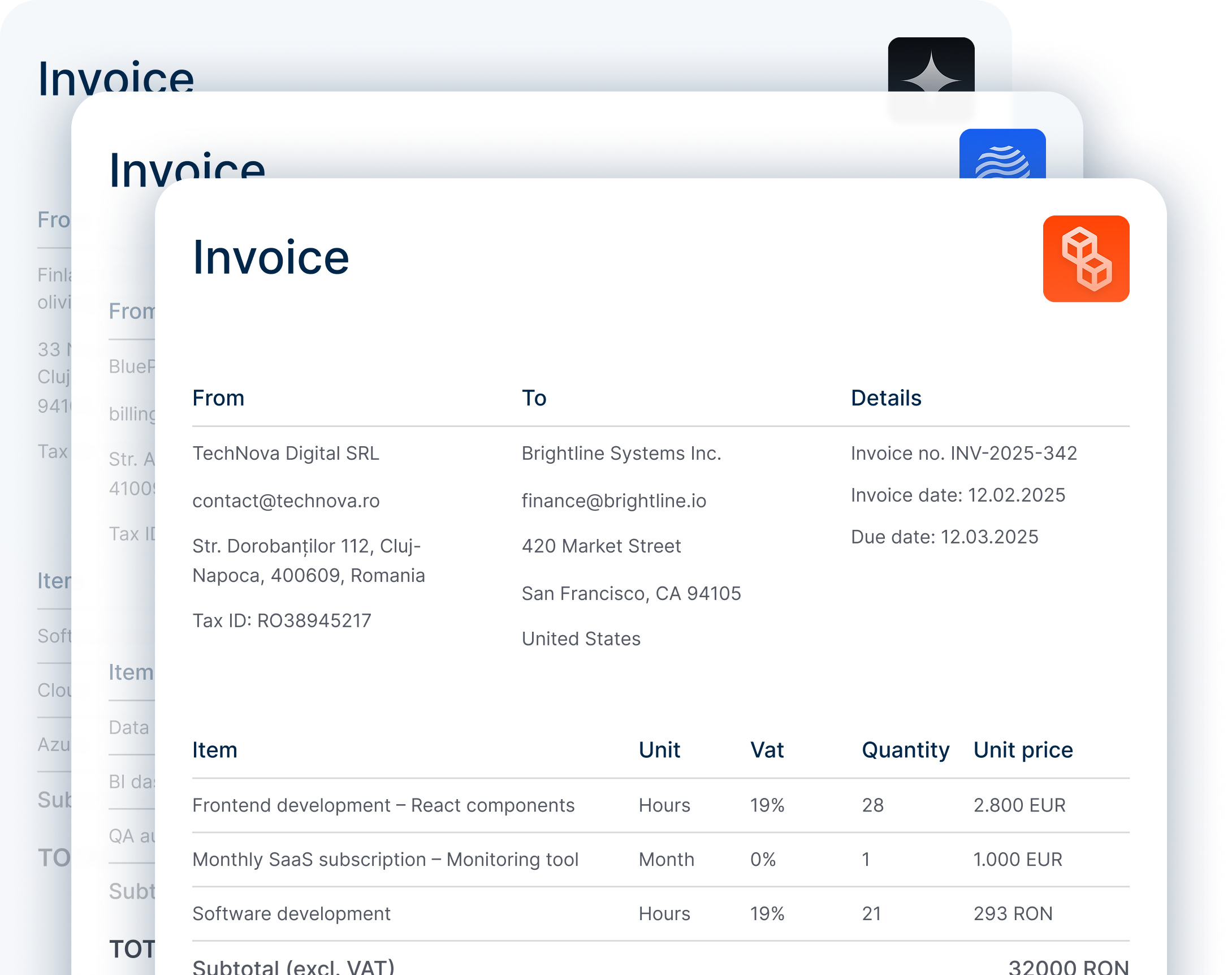Click contact@technova.ro email address

286,501
